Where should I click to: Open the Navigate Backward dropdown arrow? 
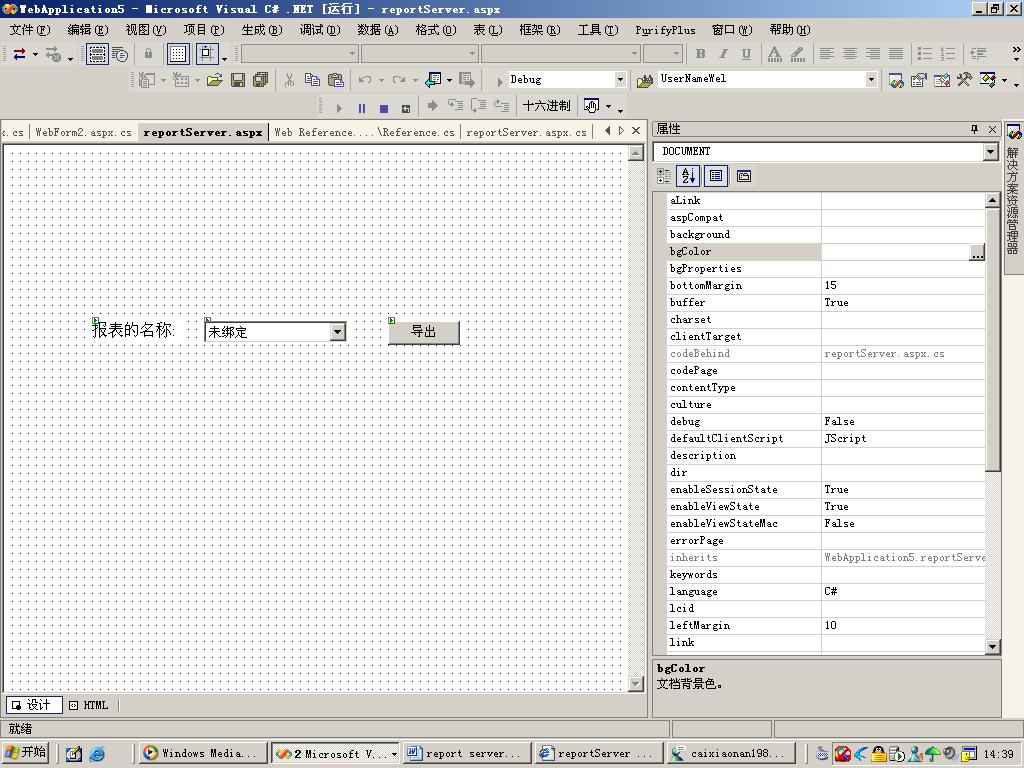(x=449, y=80)
